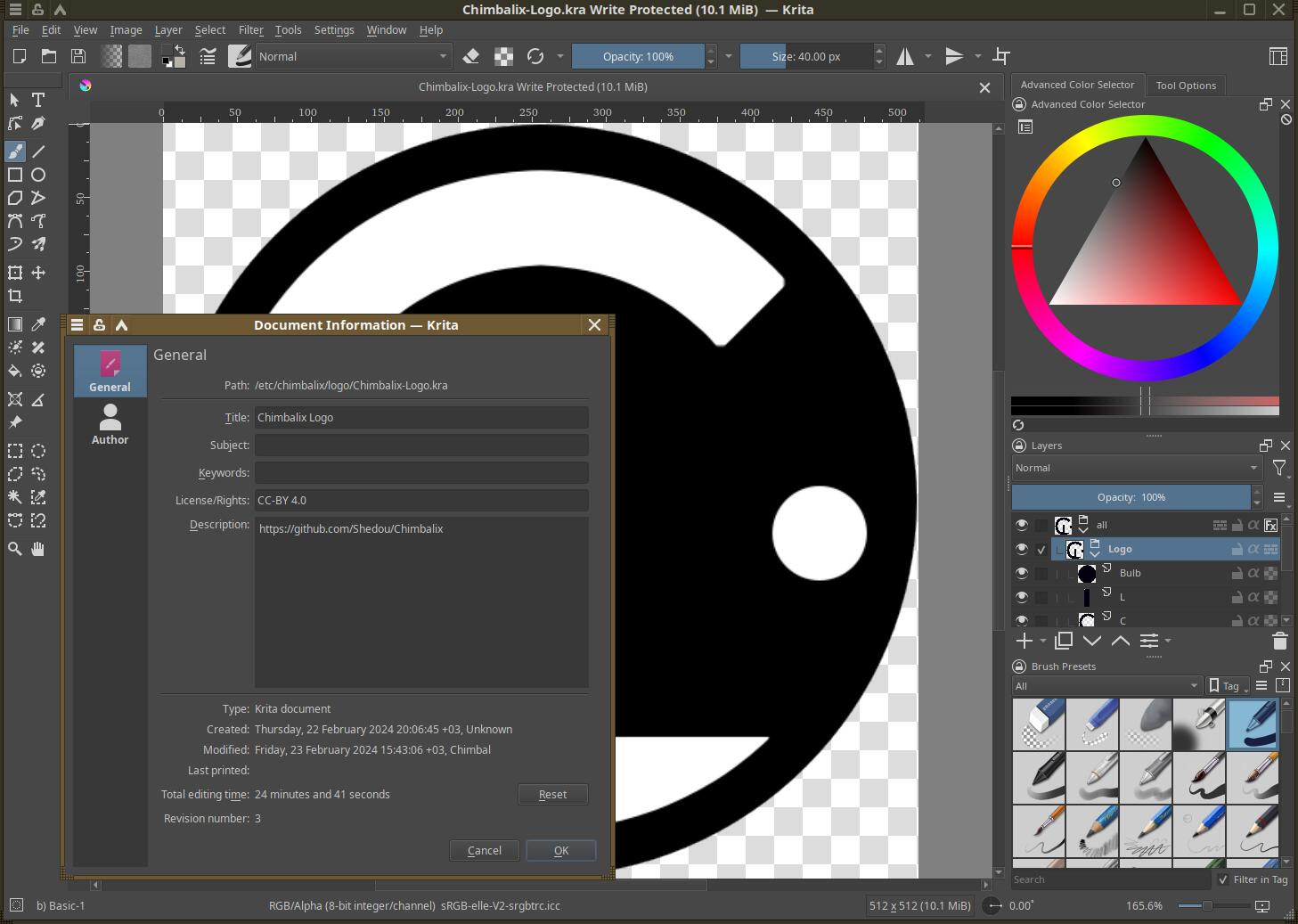1298x924 pixels.
Task: Select the Zoom tool magnifier
Action: pos(15,549)
